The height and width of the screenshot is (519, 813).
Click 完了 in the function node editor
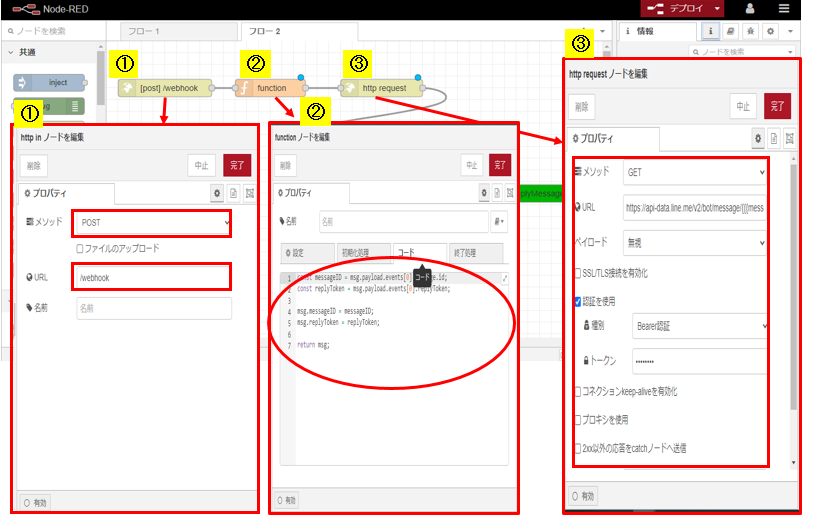pyautogui.click(x=500, y=165)
